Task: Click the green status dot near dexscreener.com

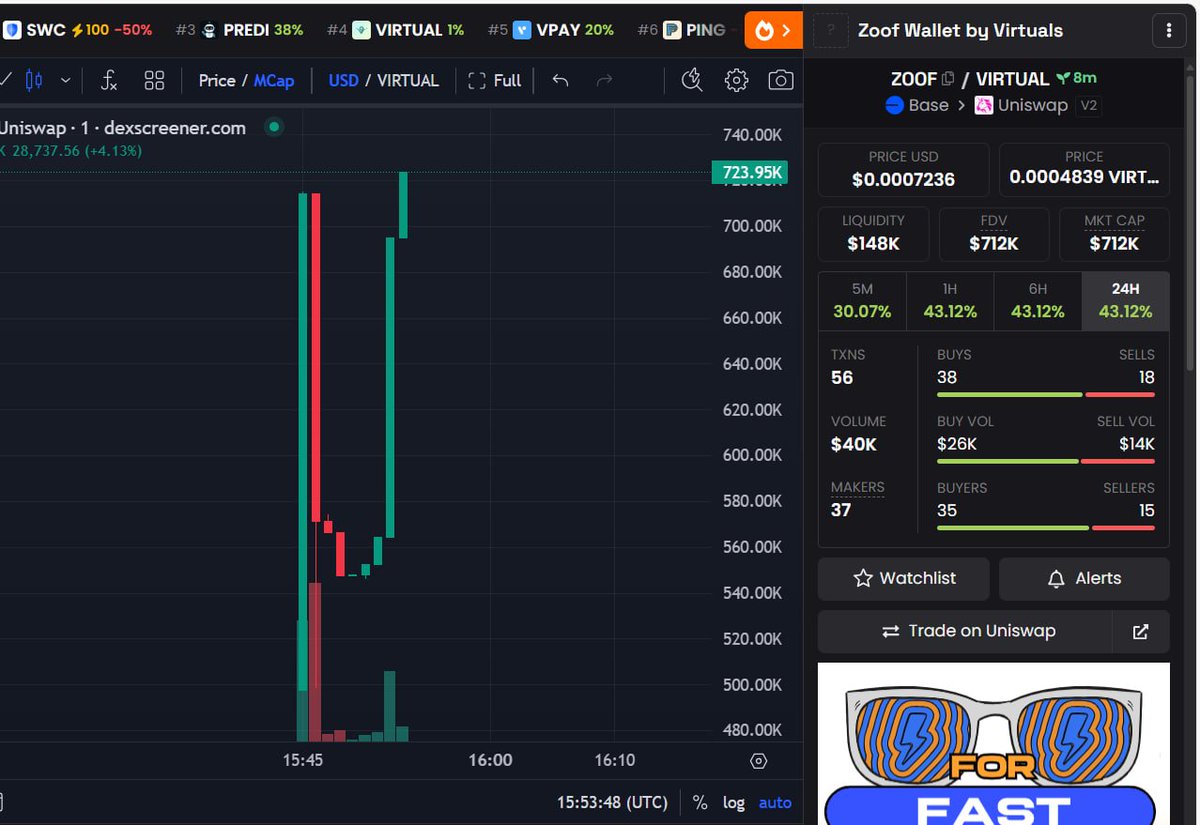Action: (274, 127)
